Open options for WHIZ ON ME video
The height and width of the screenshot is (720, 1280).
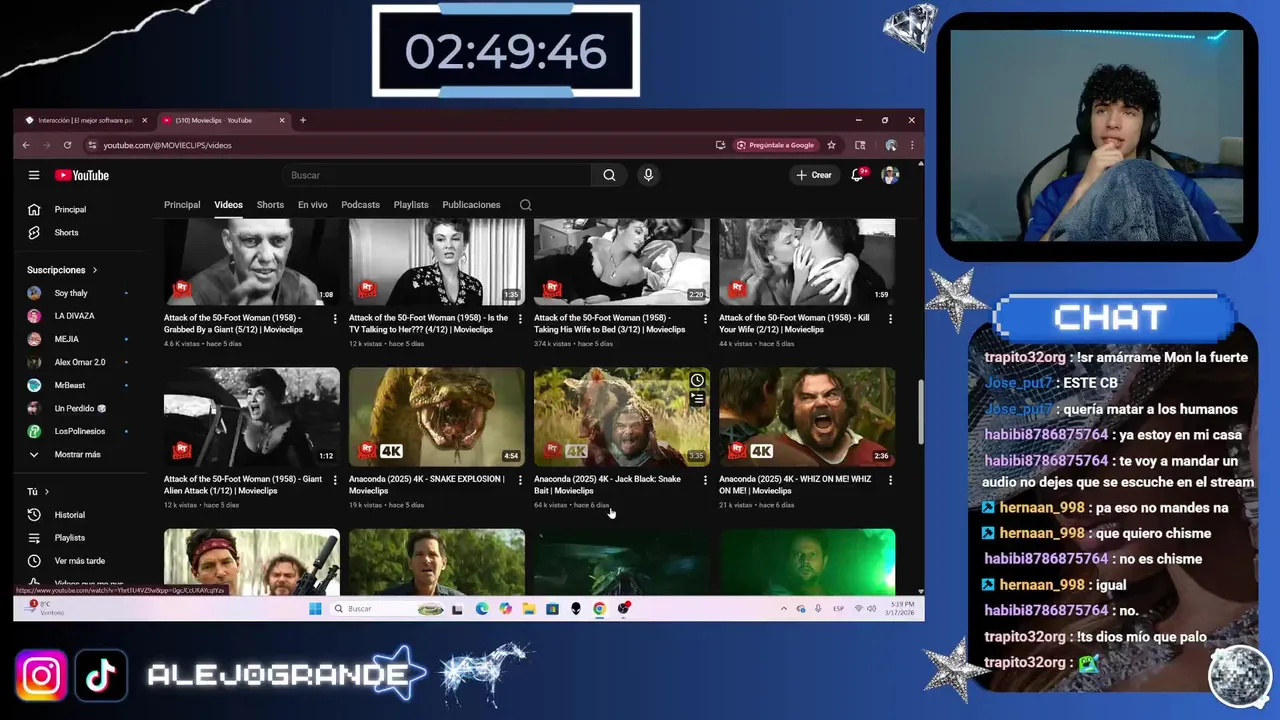pos(890,480)
